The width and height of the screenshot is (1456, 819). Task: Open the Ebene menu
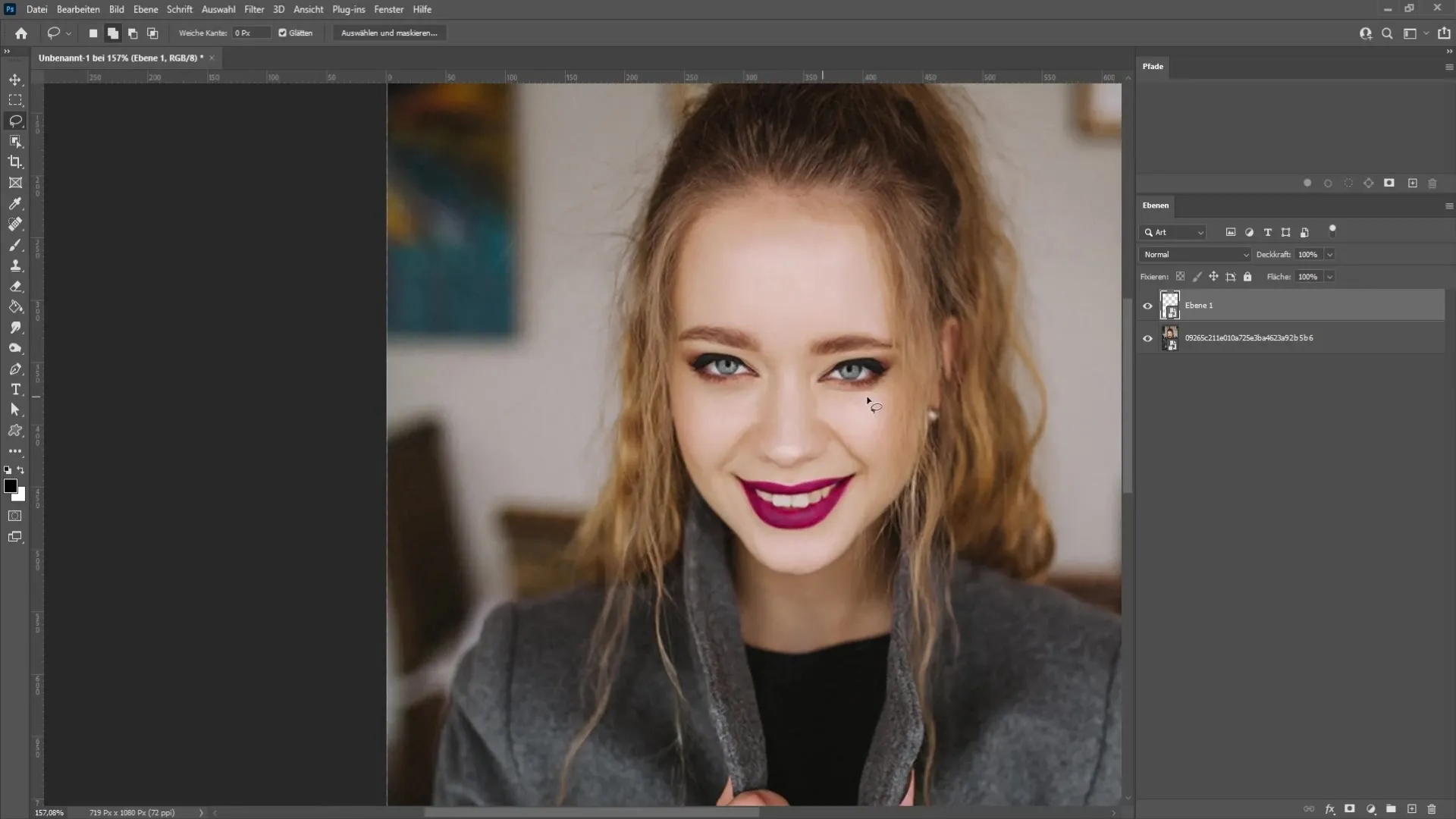pyautogui.click(x=145, y=9)
